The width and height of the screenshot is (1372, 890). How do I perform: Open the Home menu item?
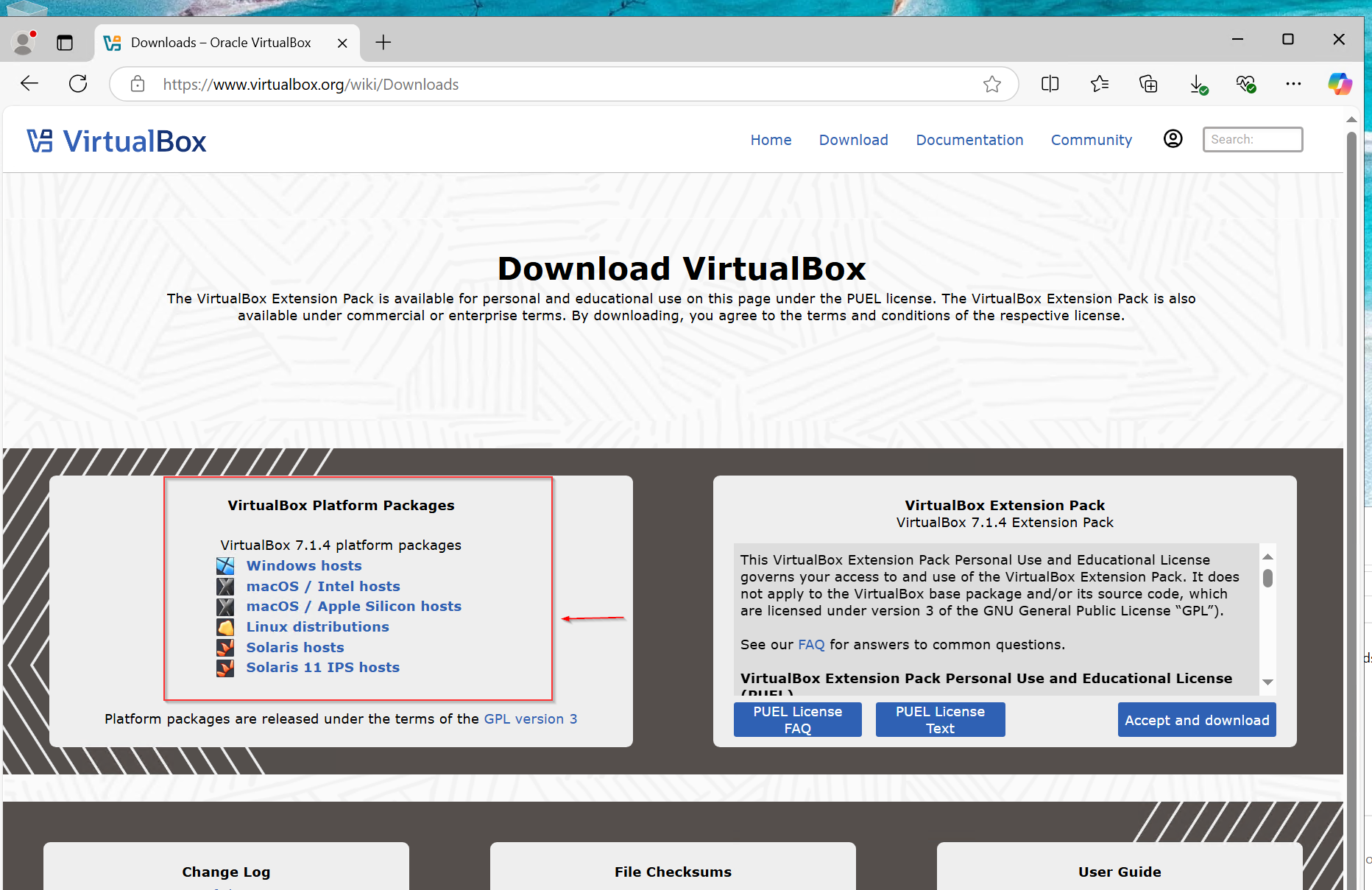pyautogui.click(x=771, y=140)
